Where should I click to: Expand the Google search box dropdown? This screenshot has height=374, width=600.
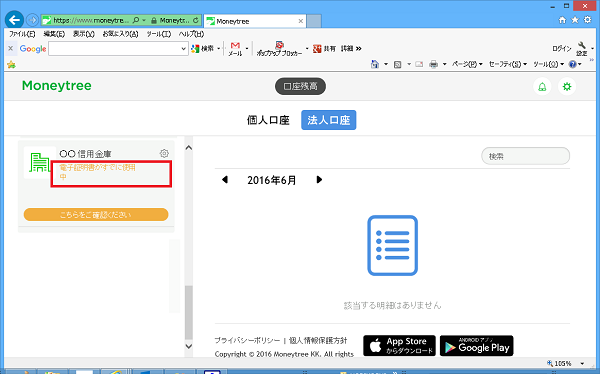pyautogui.click(x=183, y=49)
